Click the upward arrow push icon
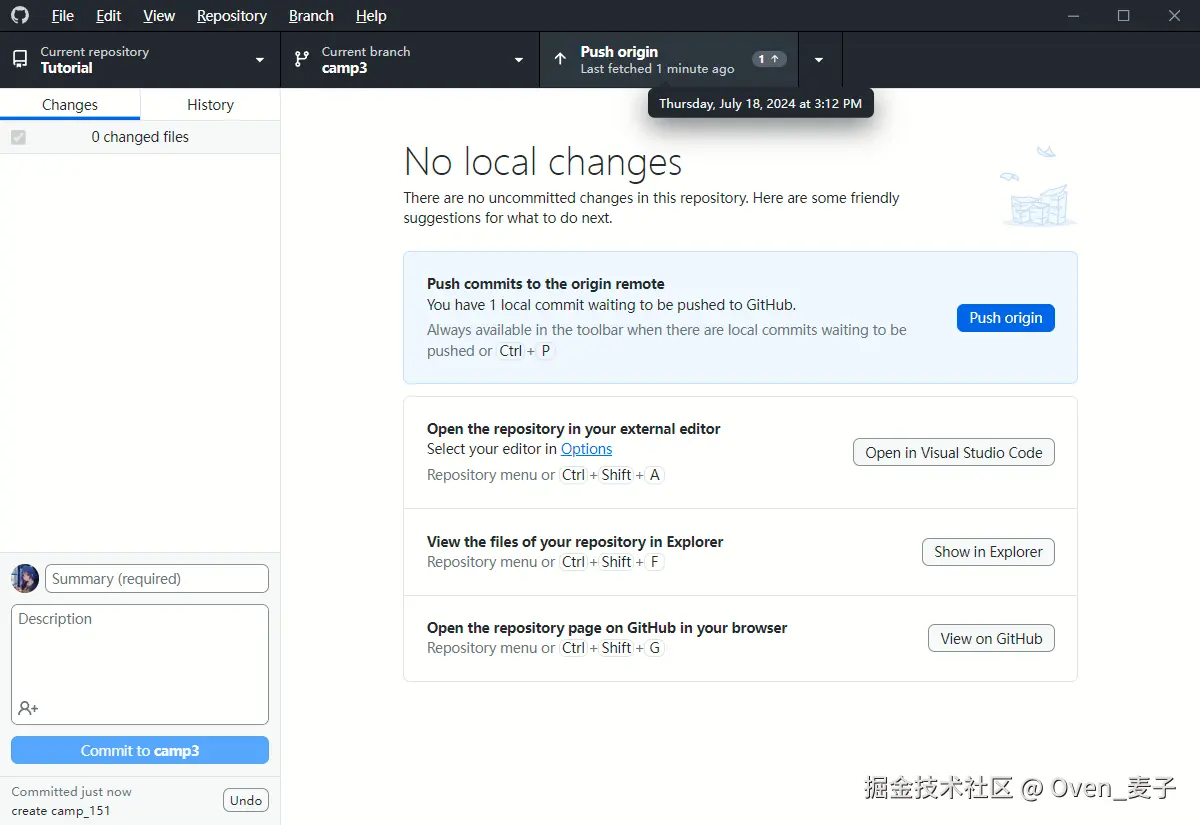 [x=560, y=60]
